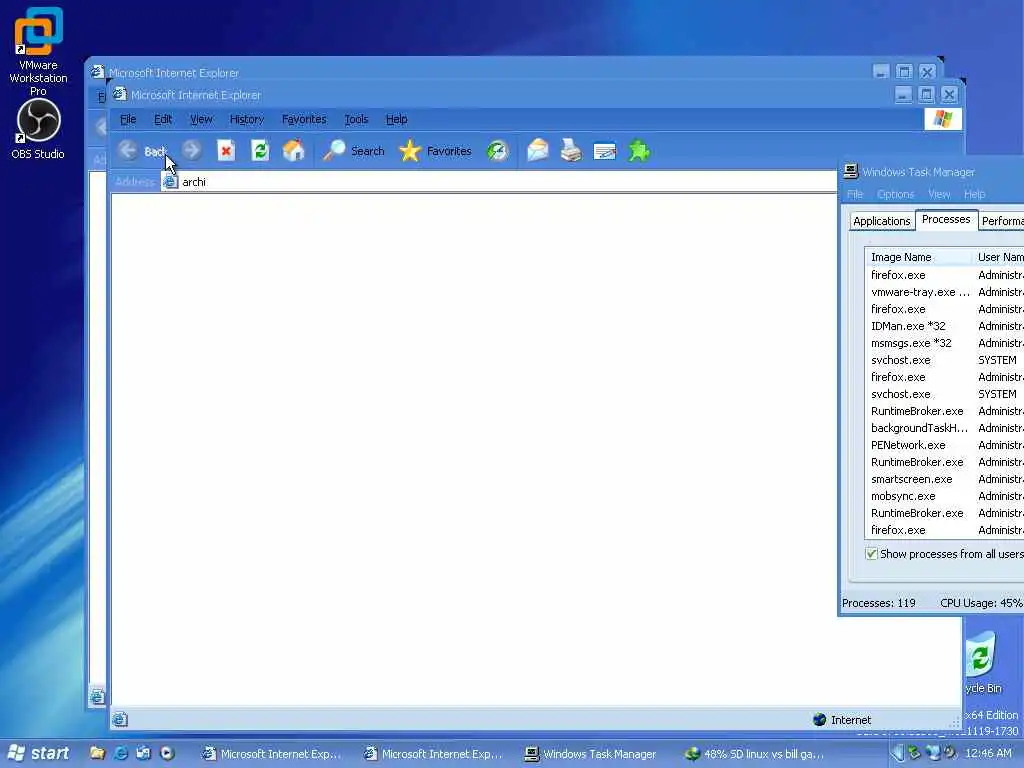
Task: Launch media player from Quick Launch
Action: click(167, 753)
